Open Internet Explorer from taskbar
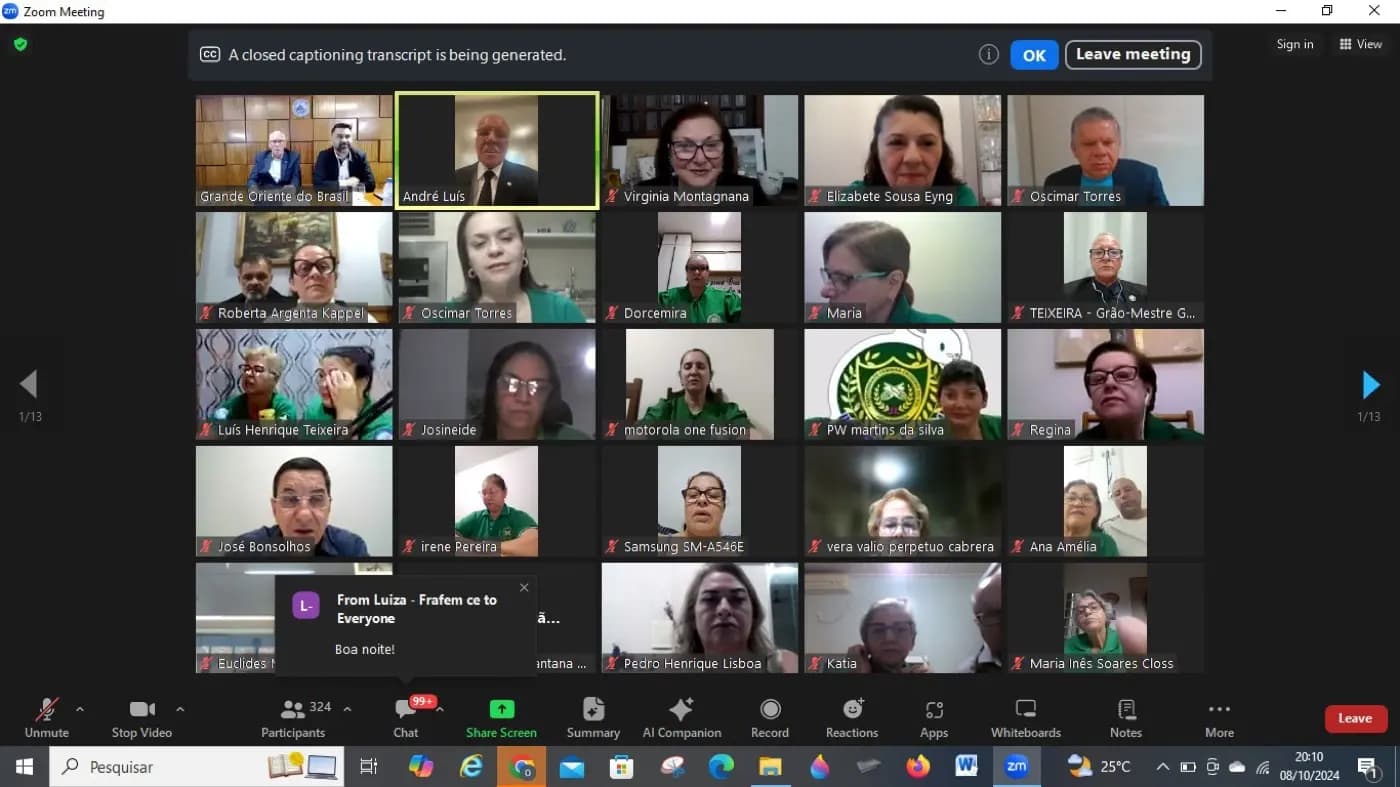This screenshot has width=1400, height=787. (471, 767)
